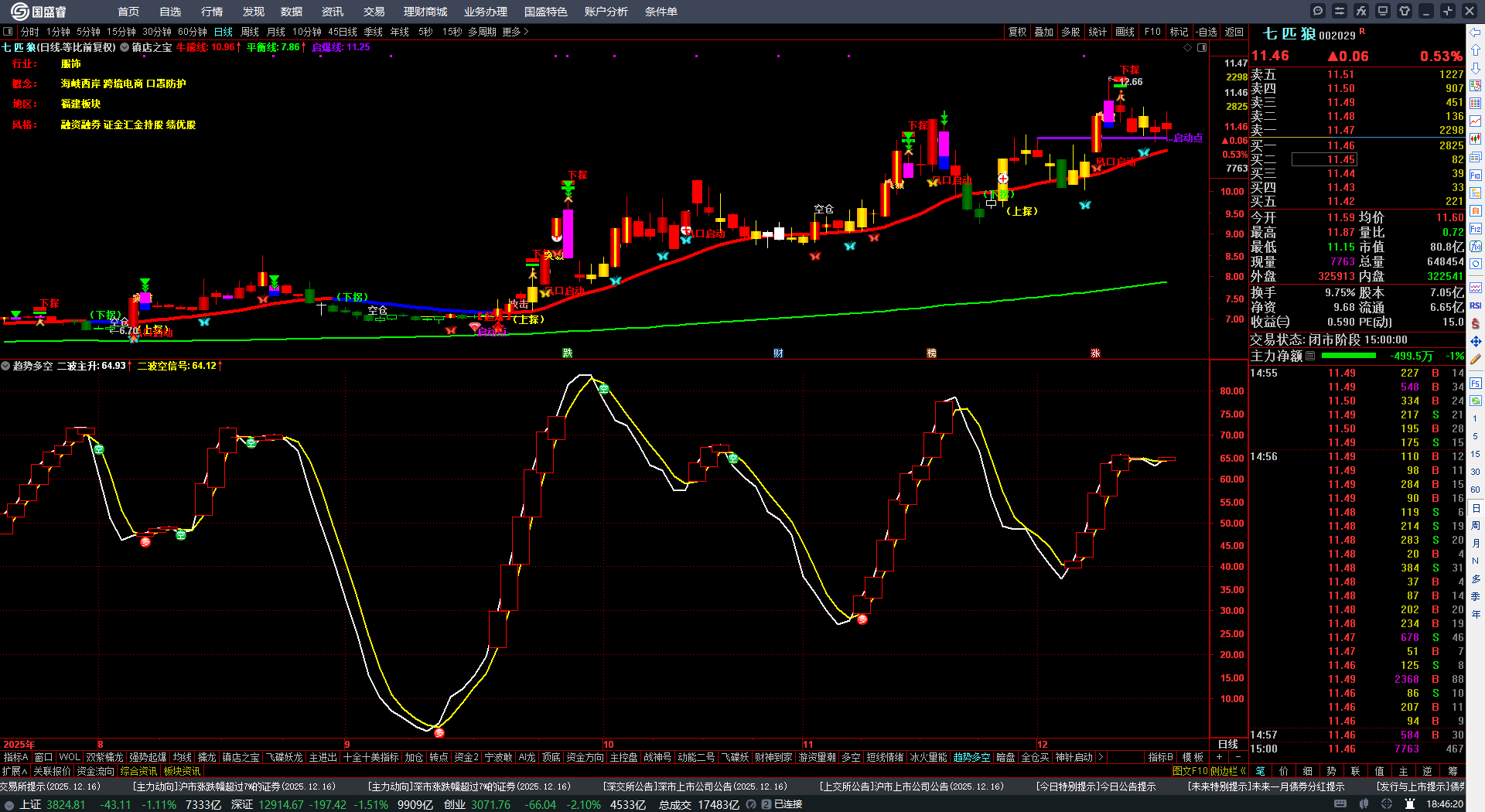Click the blue down-arrow icon in sidebar

(1476, 67)
